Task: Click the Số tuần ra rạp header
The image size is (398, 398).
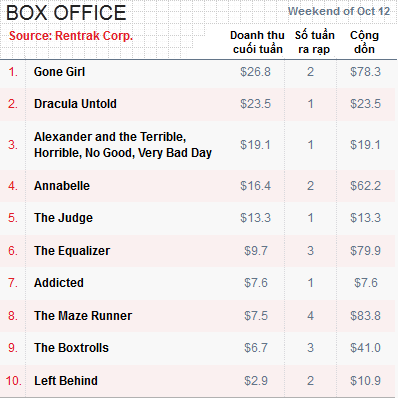Action: pyautogui.click(x=314, y=42)
